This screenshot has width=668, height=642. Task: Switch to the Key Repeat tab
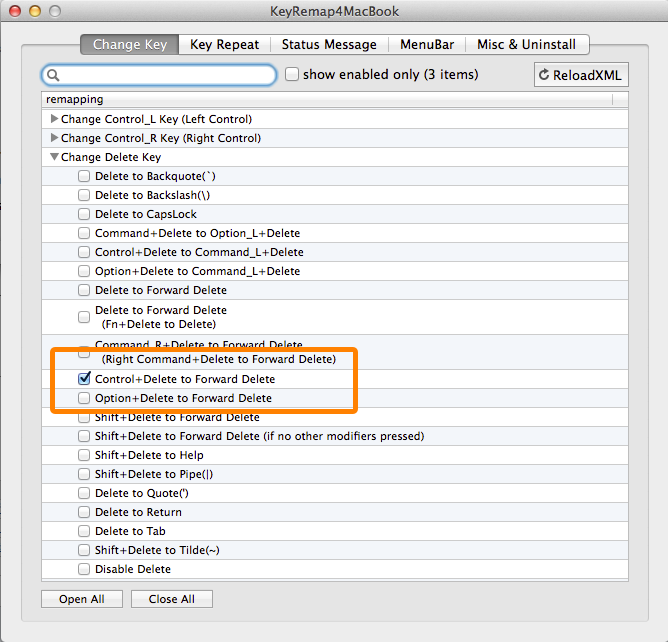(x=224, y=44)
